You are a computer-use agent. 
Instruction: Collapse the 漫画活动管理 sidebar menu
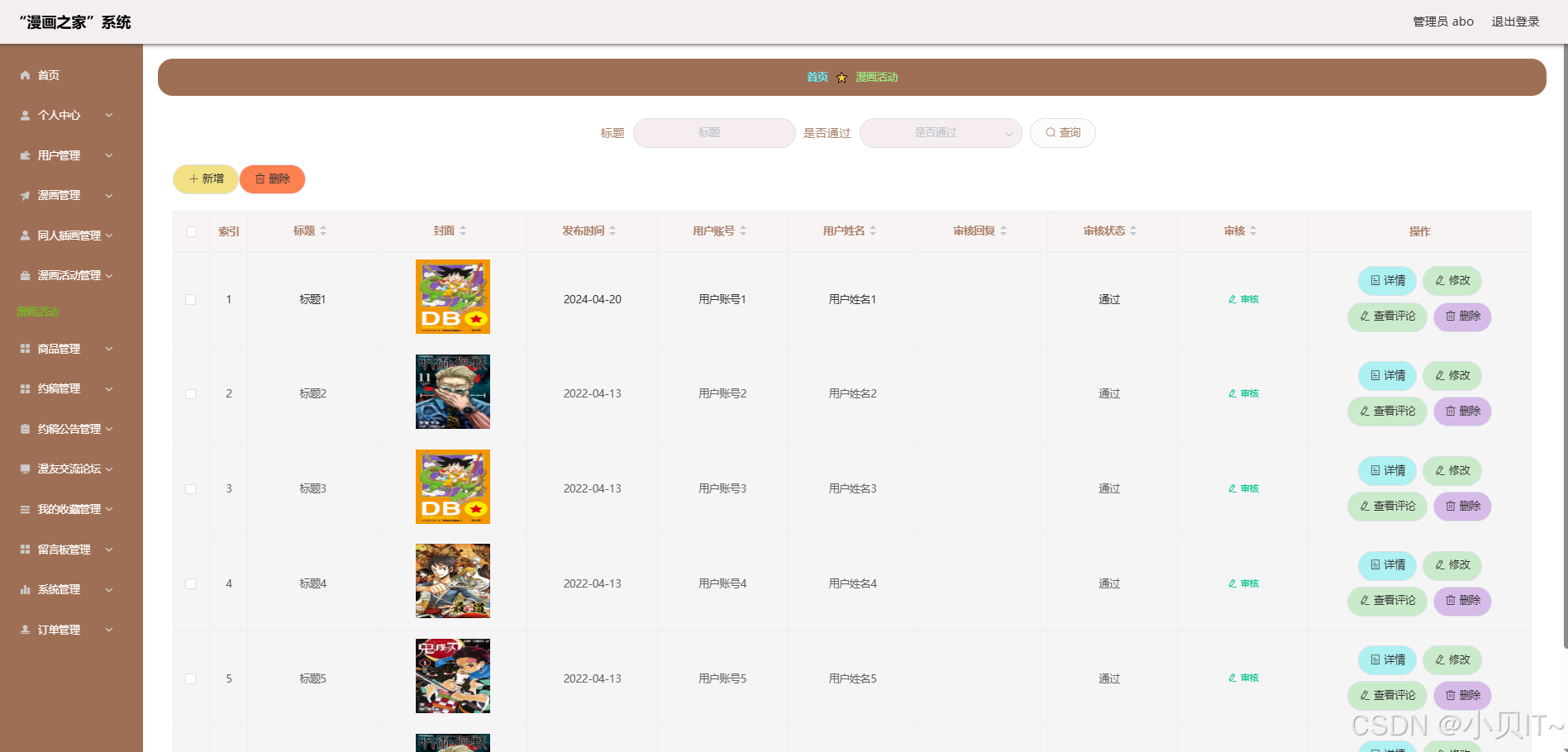pos(71,276)
